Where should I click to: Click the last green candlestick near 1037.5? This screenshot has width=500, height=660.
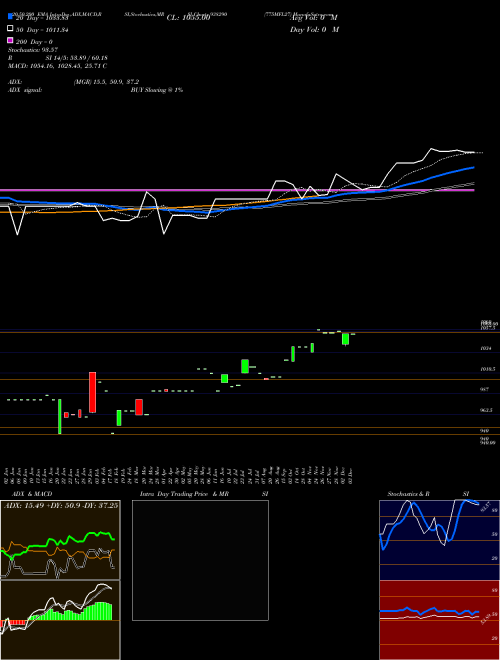click(346, 339)
